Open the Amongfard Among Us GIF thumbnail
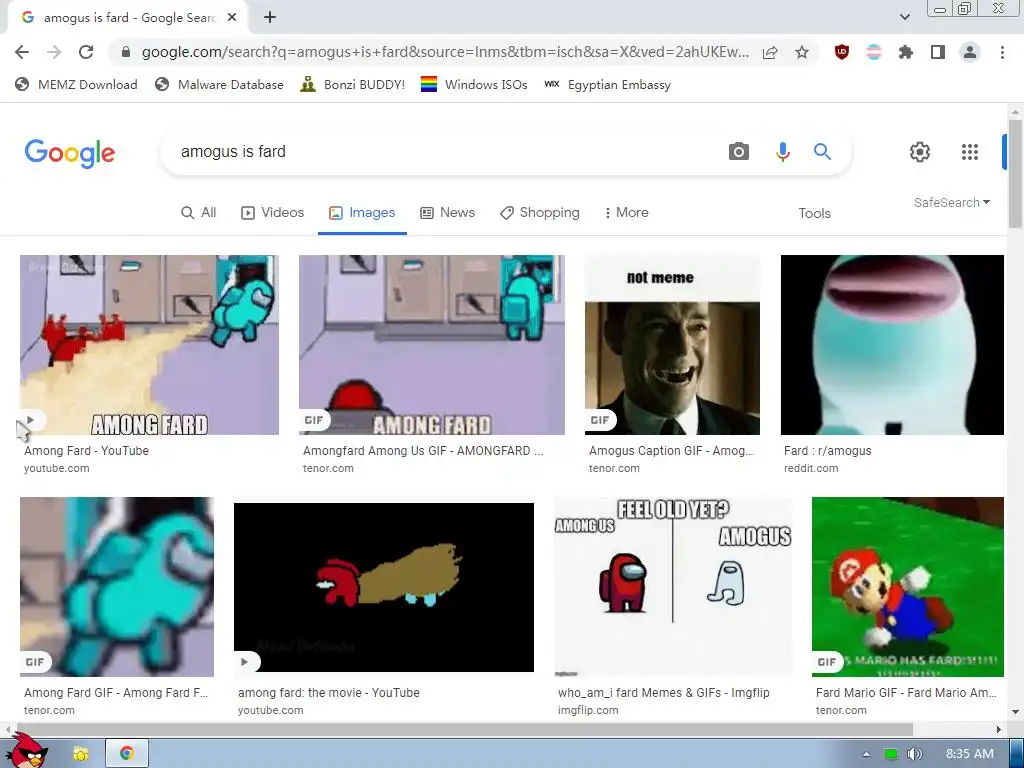1024x768 pixels. [x=432, y=345]
